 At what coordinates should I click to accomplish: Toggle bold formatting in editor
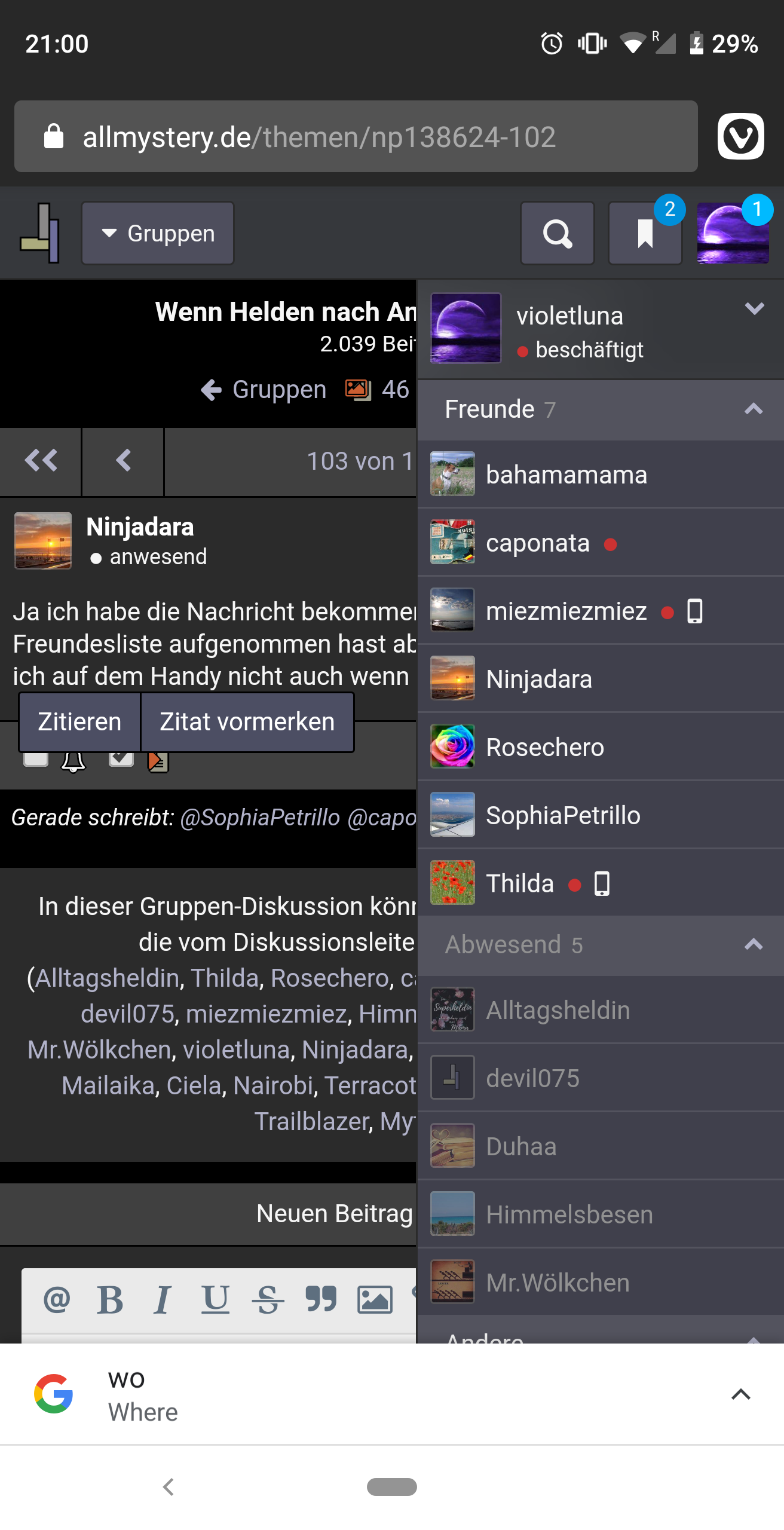coord(110,1299)
